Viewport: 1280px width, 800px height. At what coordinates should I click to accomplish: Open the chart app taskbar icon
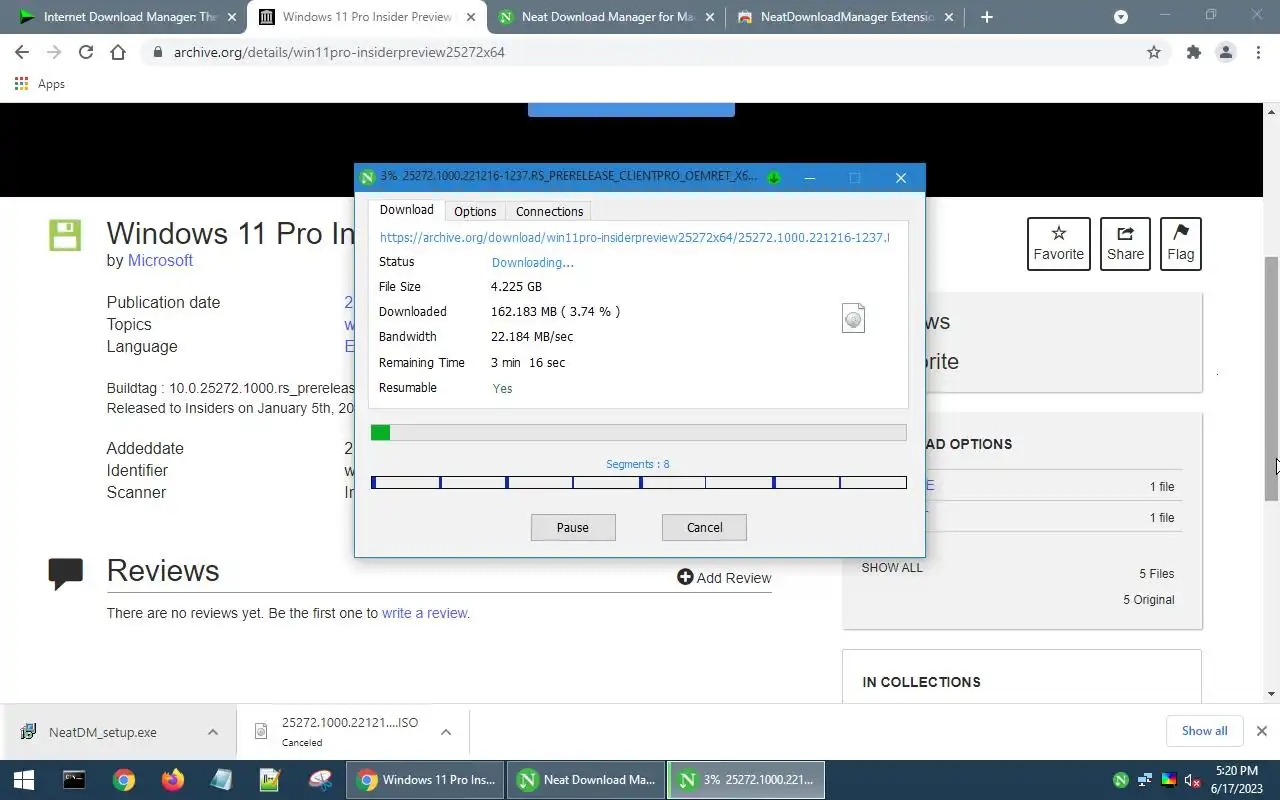point(270,780)
